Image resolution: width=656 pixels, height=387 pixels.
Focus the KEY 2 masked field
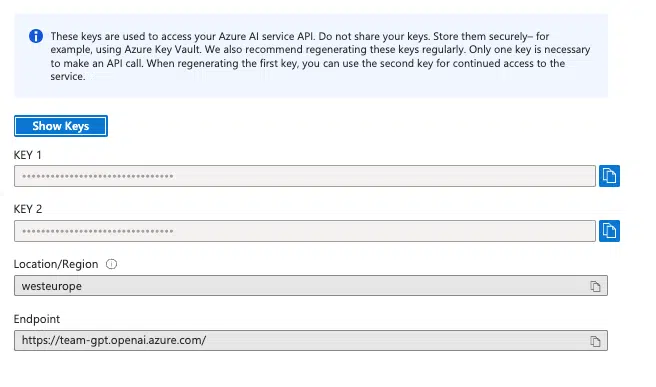(x=305, y=231)
